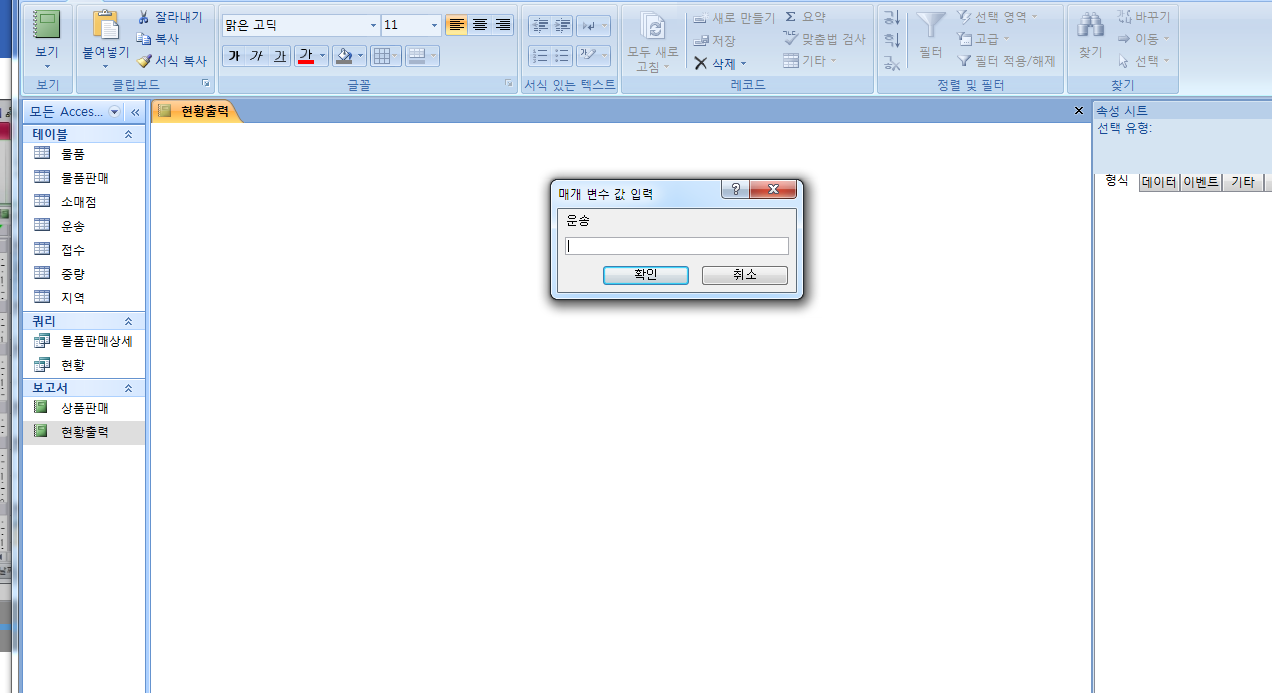Click the binoculars Find (찾기) icon
1272x693 pixels.
(1090, 26)
